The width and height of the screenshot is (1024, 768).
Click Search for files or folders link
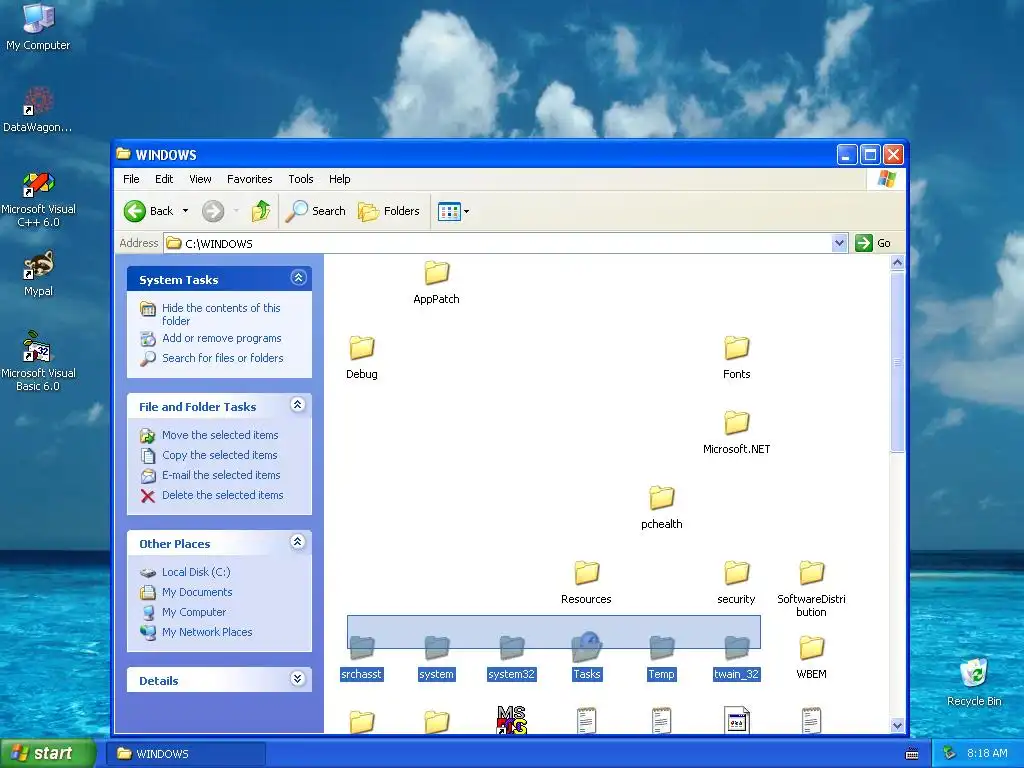(223, 358)
